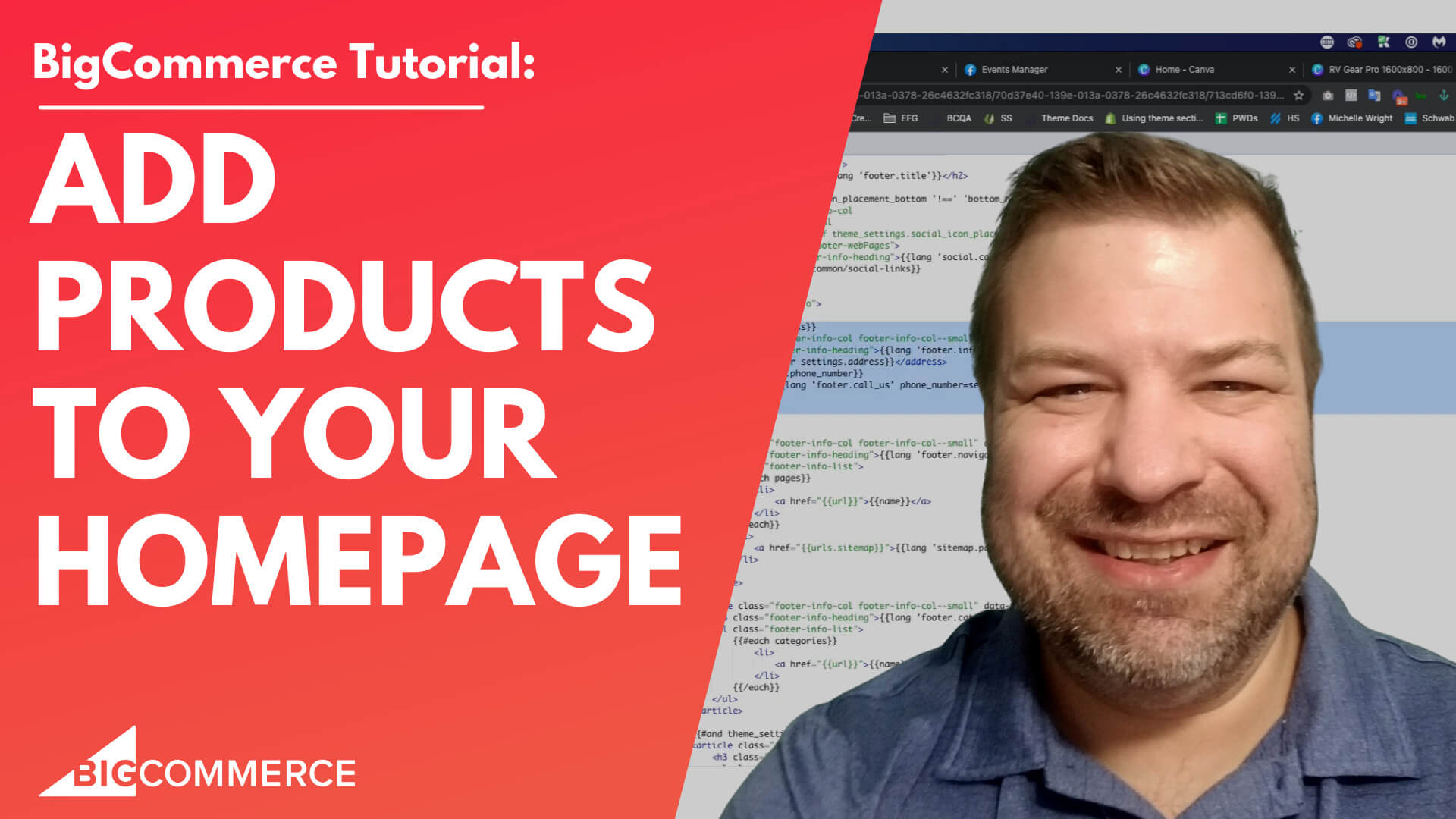This screenshot has height=819, width=1456.
Task: Click the bookmark star icon in address bar
Action: click(x=1297, y=97)
